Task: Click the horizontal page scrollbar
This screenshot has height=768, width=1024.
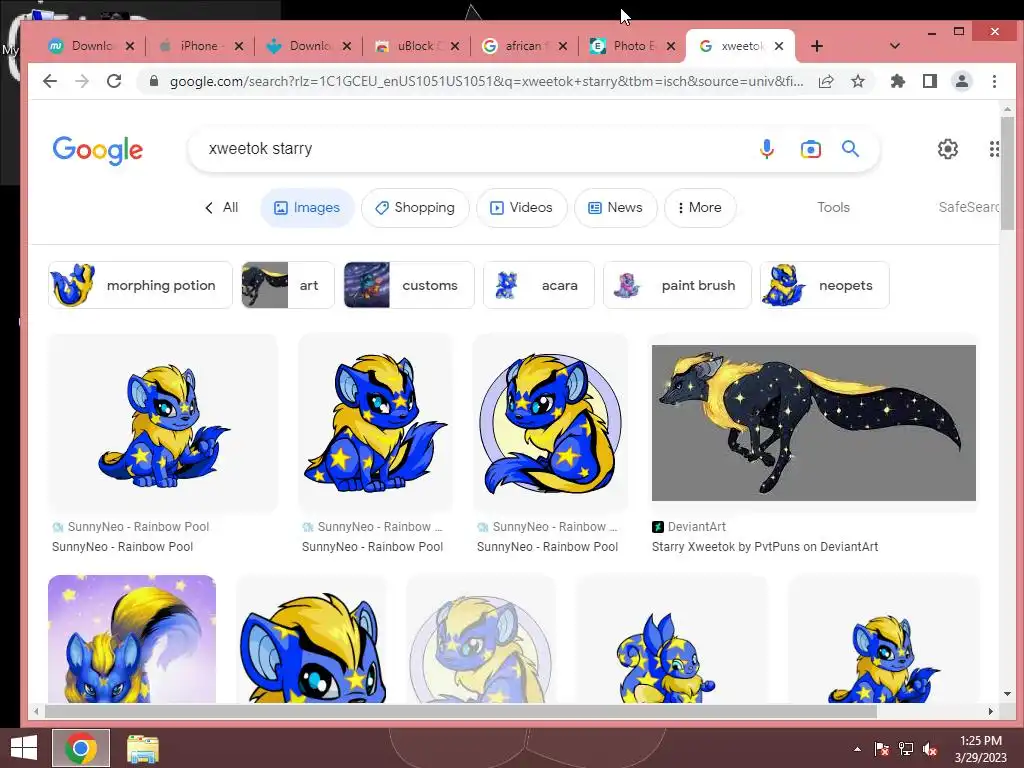Action: pos(460,711)
